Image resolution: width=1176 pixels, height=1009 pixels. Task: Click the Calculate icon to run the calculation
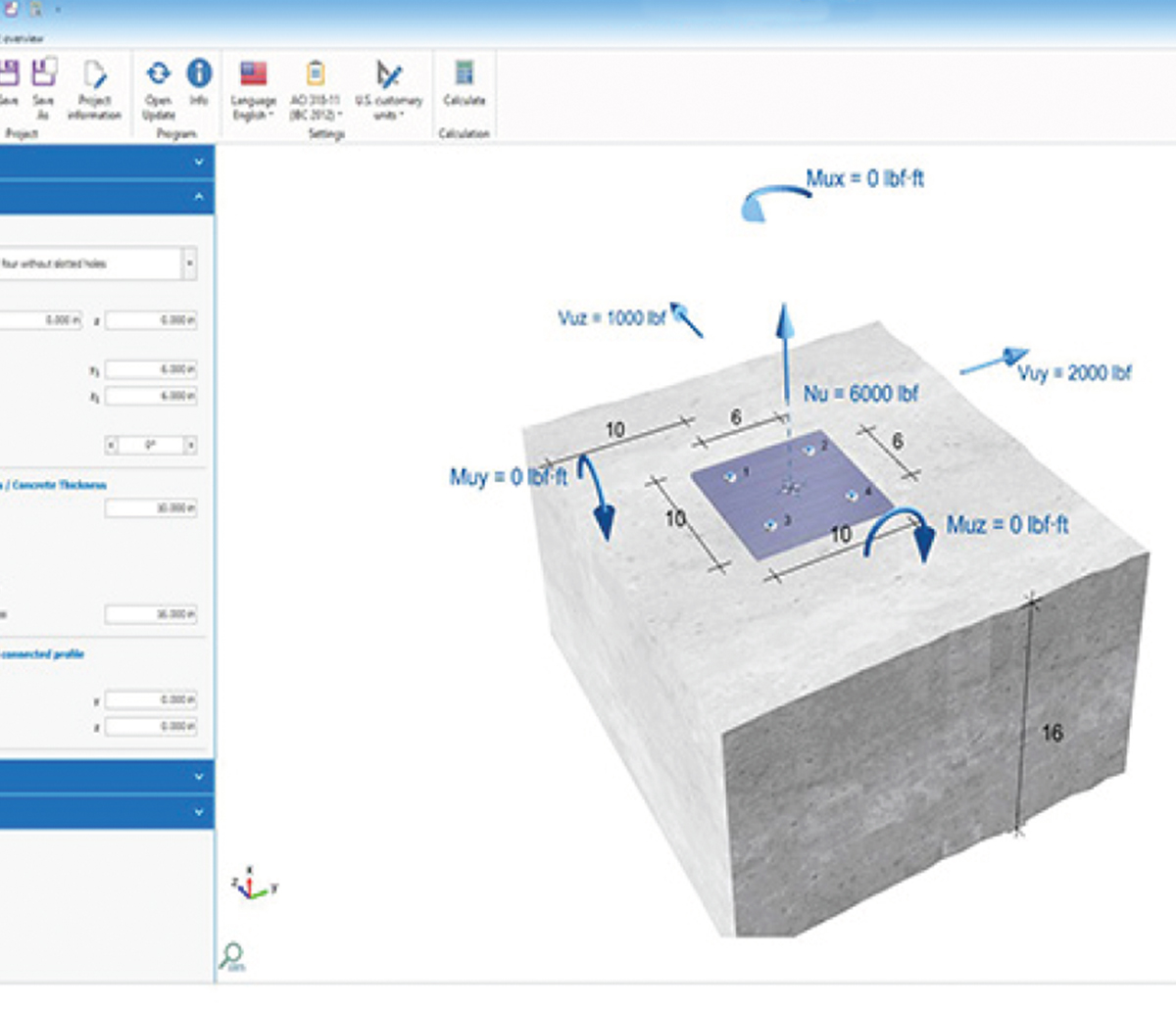point(464,73)
